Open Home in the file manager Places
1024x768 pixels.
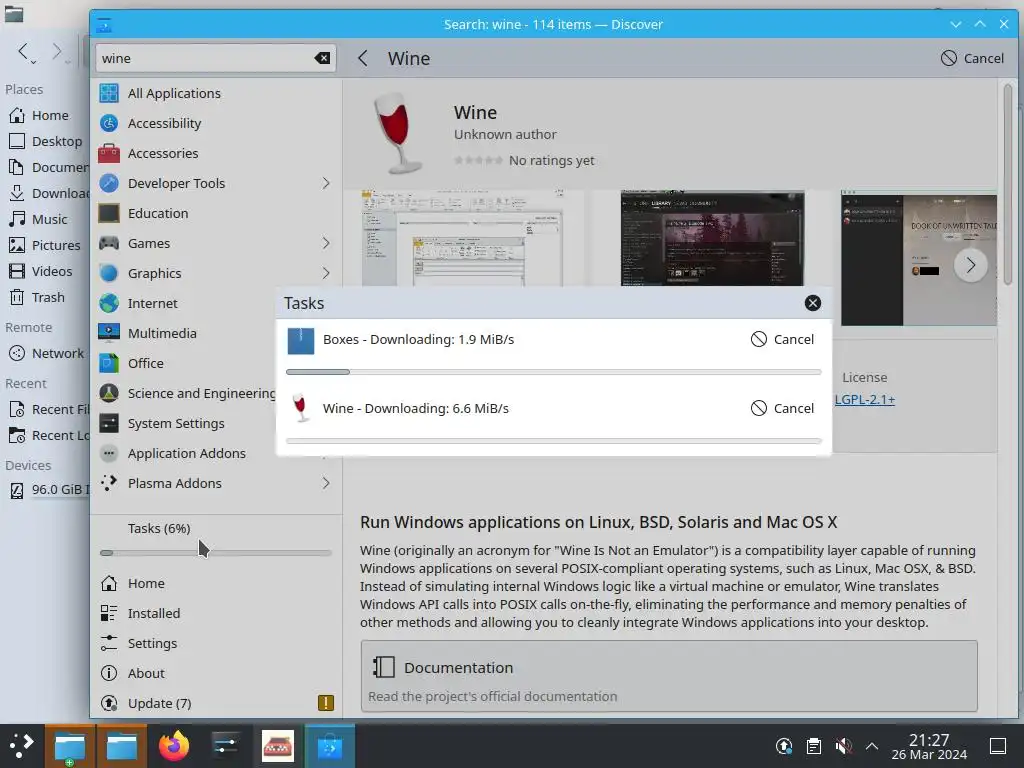click(x=43, y=116)
